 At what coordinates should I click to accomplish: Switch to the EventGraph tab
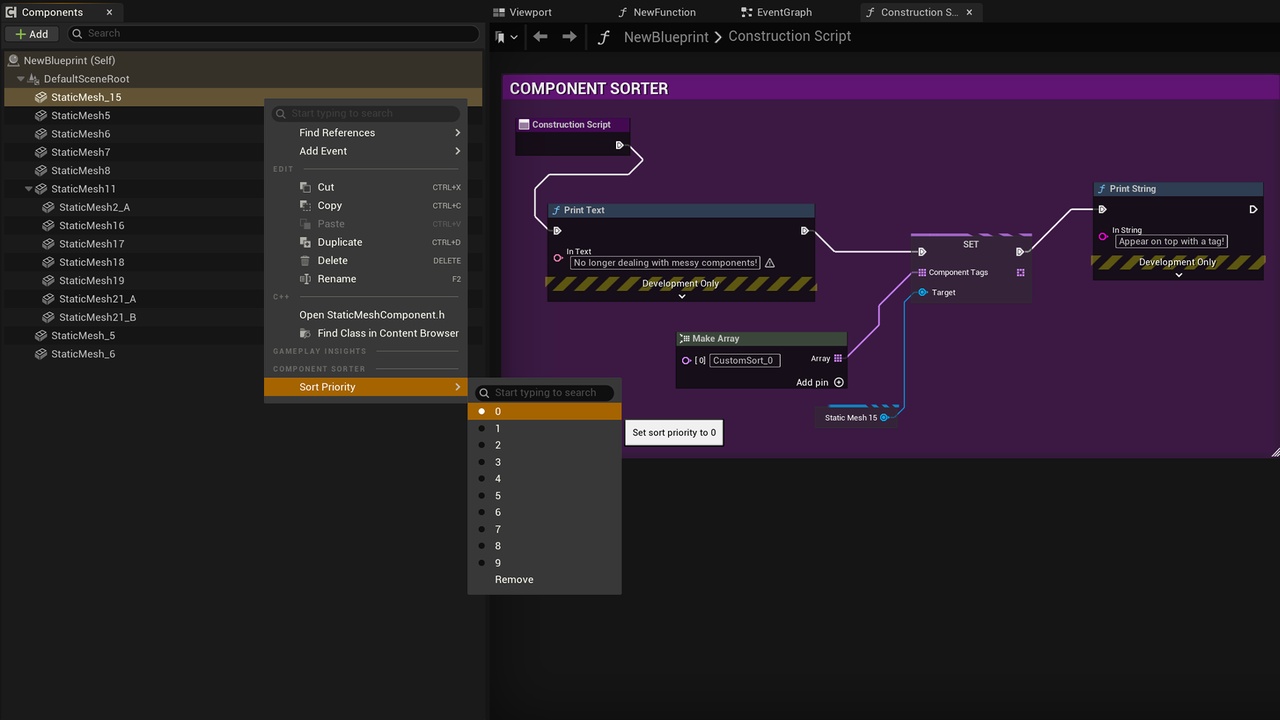click(777, 12)
